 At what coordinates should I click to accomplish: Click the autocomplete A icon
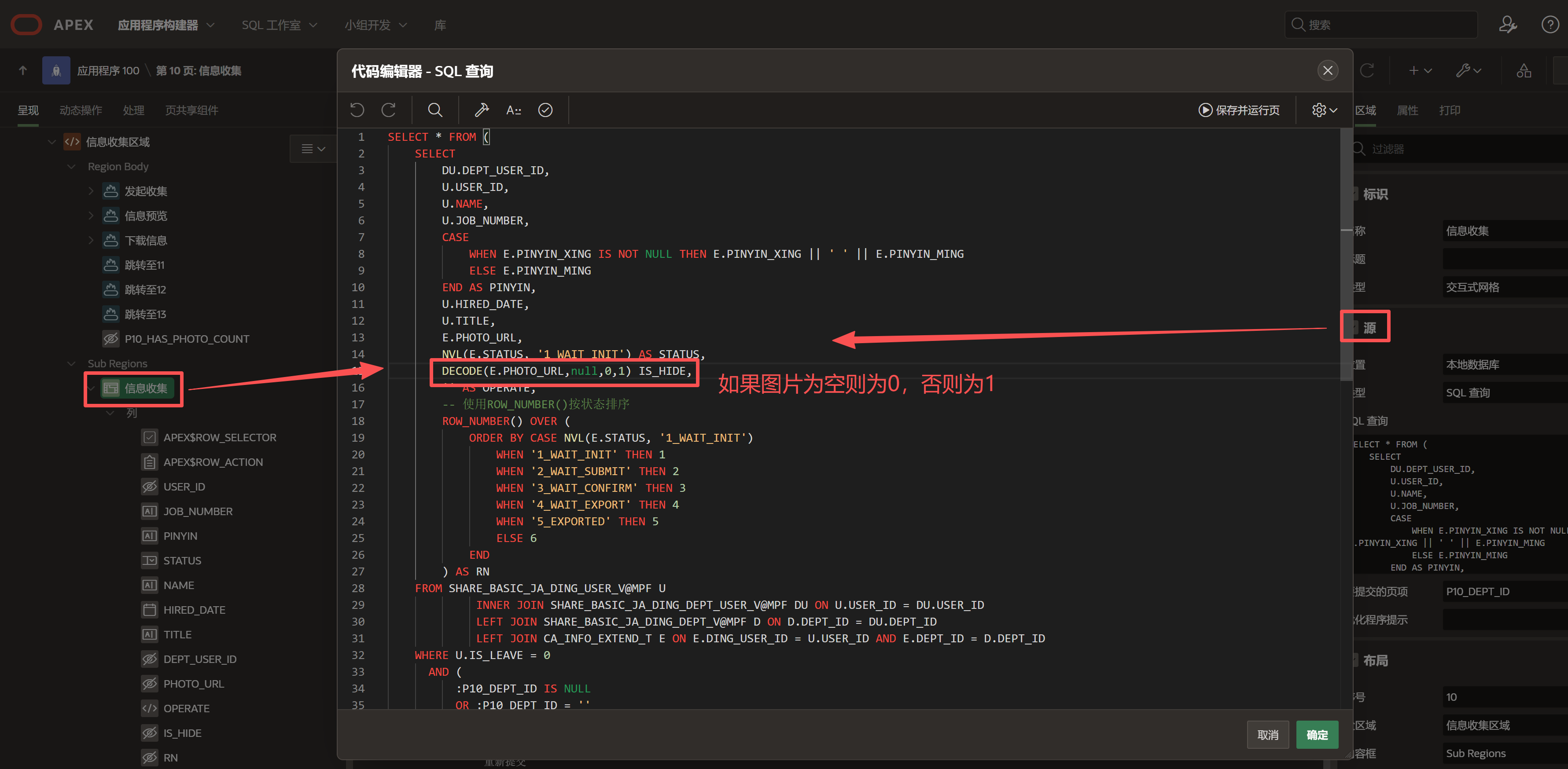coord(513,110)
